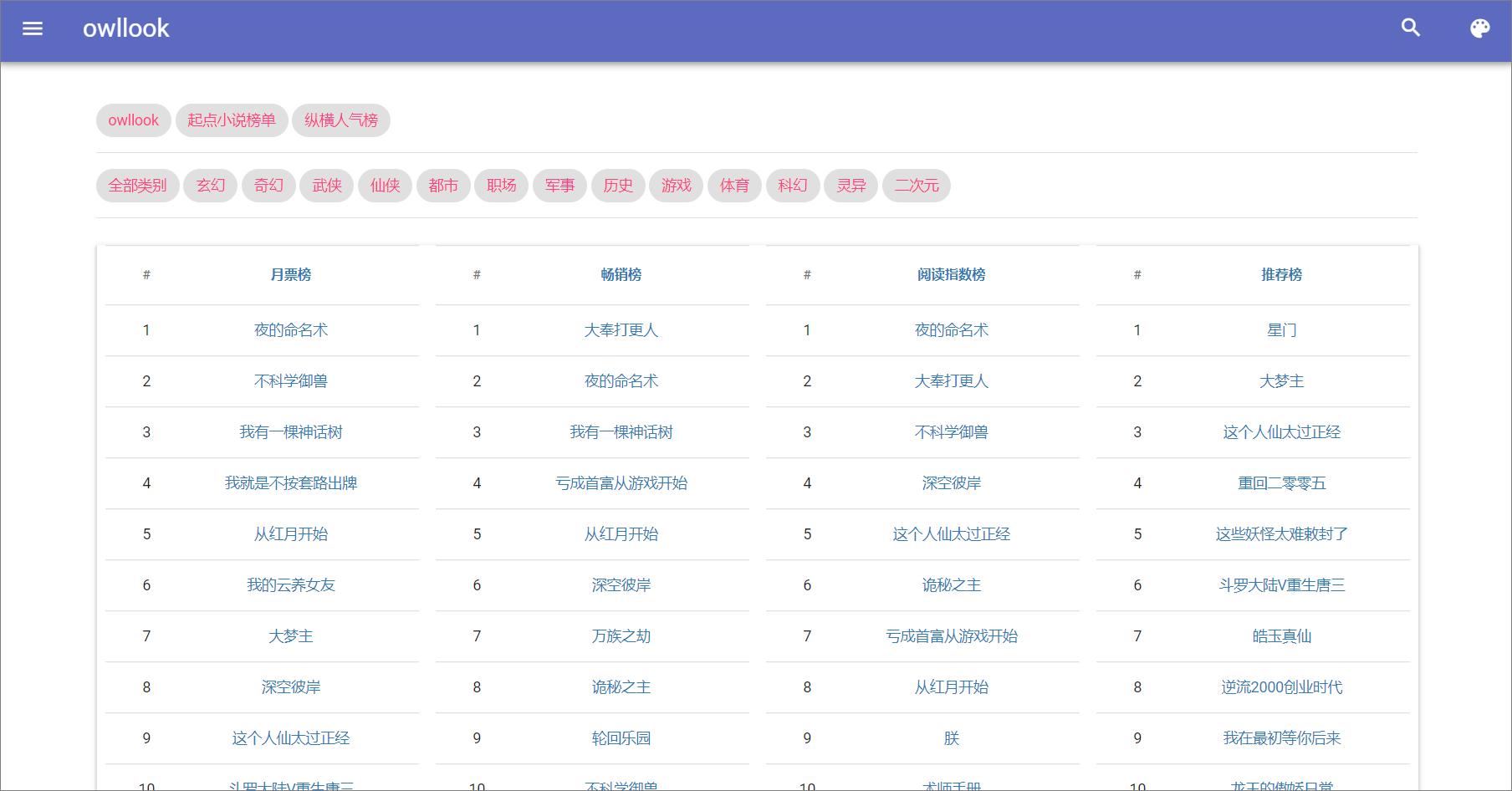Open the color theme palette icon
The width and height of the screenshot is (1512, 791).
[1479, 28]
